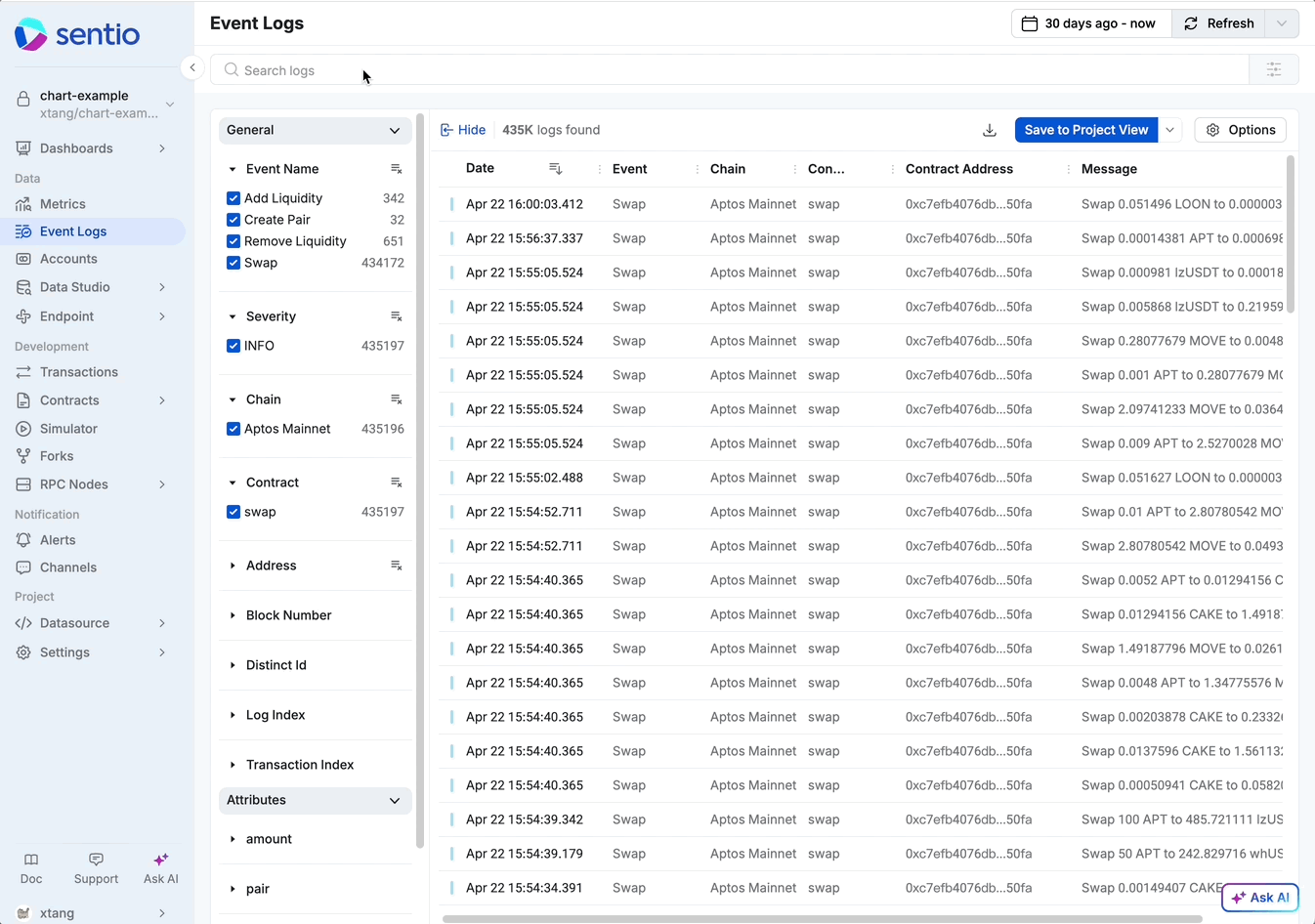The image size is (1315, 924).
Task: Open the search filter settings icon
Action: click(1273, 69)
